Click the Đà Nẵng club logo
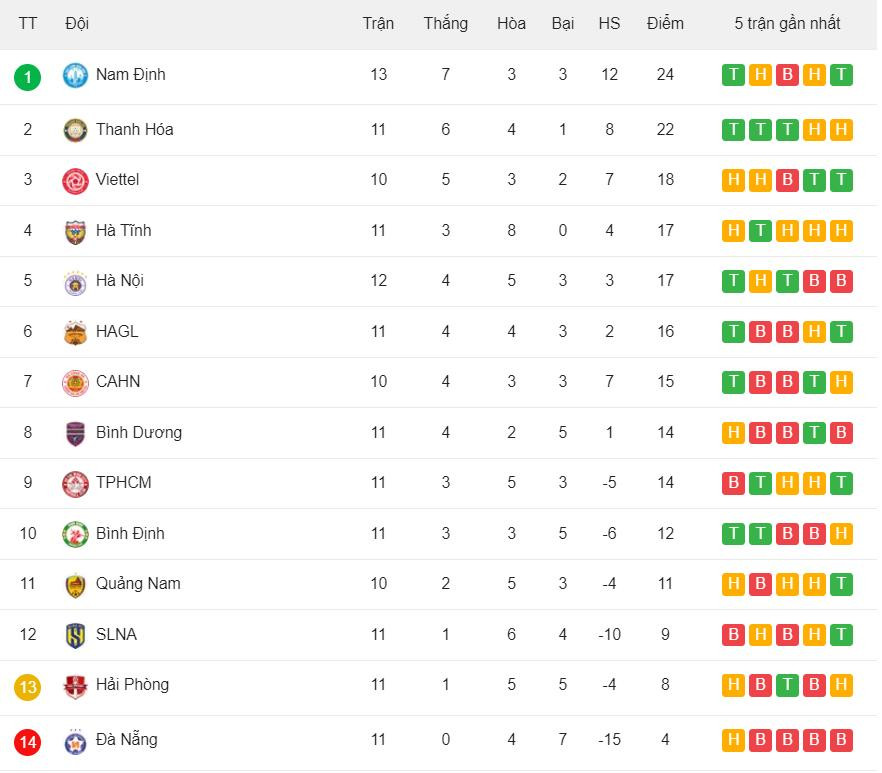This screenshot has width=882, height=773. pos(76,741)
